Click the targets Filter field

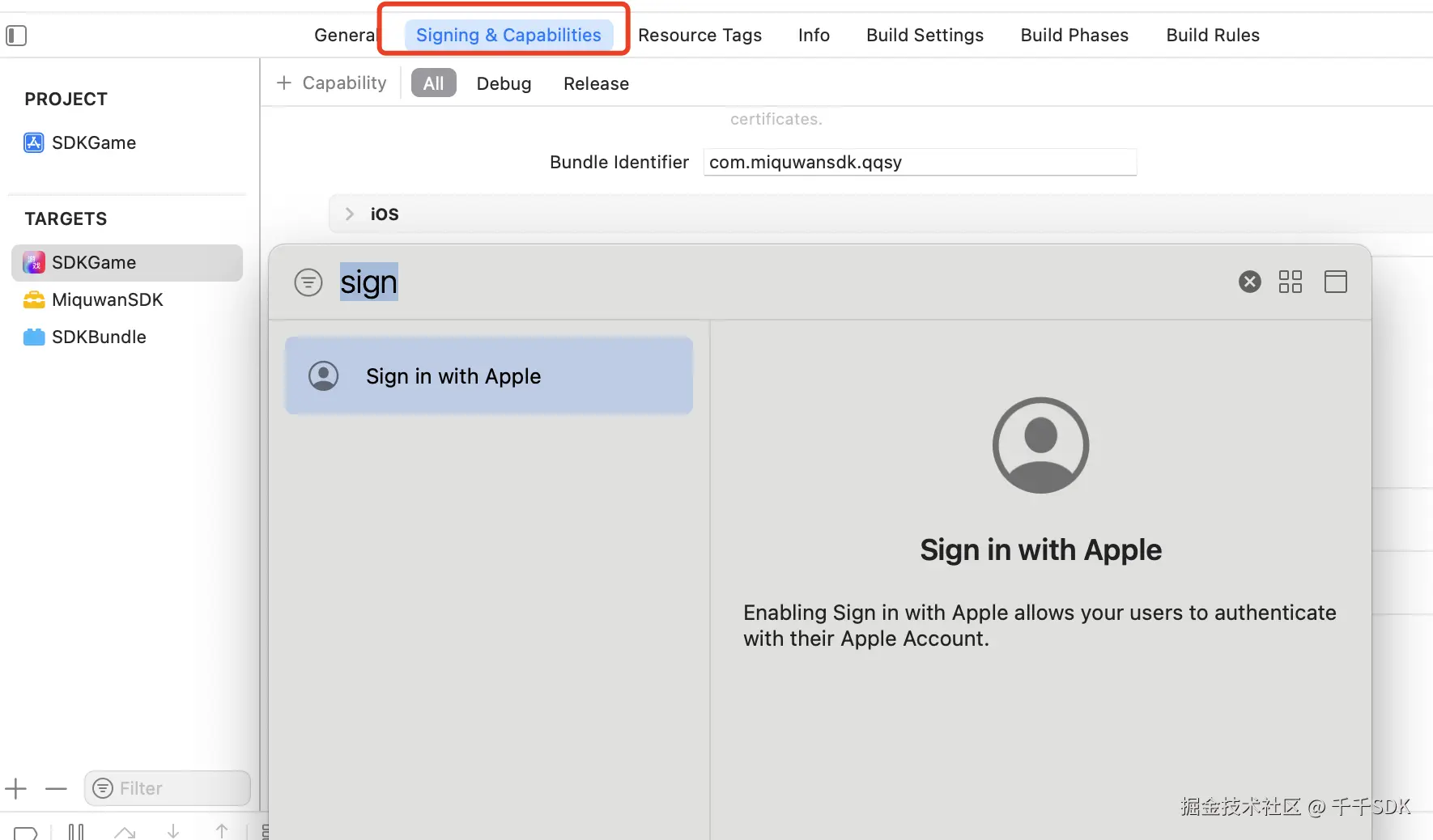click(x=168, y=788)
